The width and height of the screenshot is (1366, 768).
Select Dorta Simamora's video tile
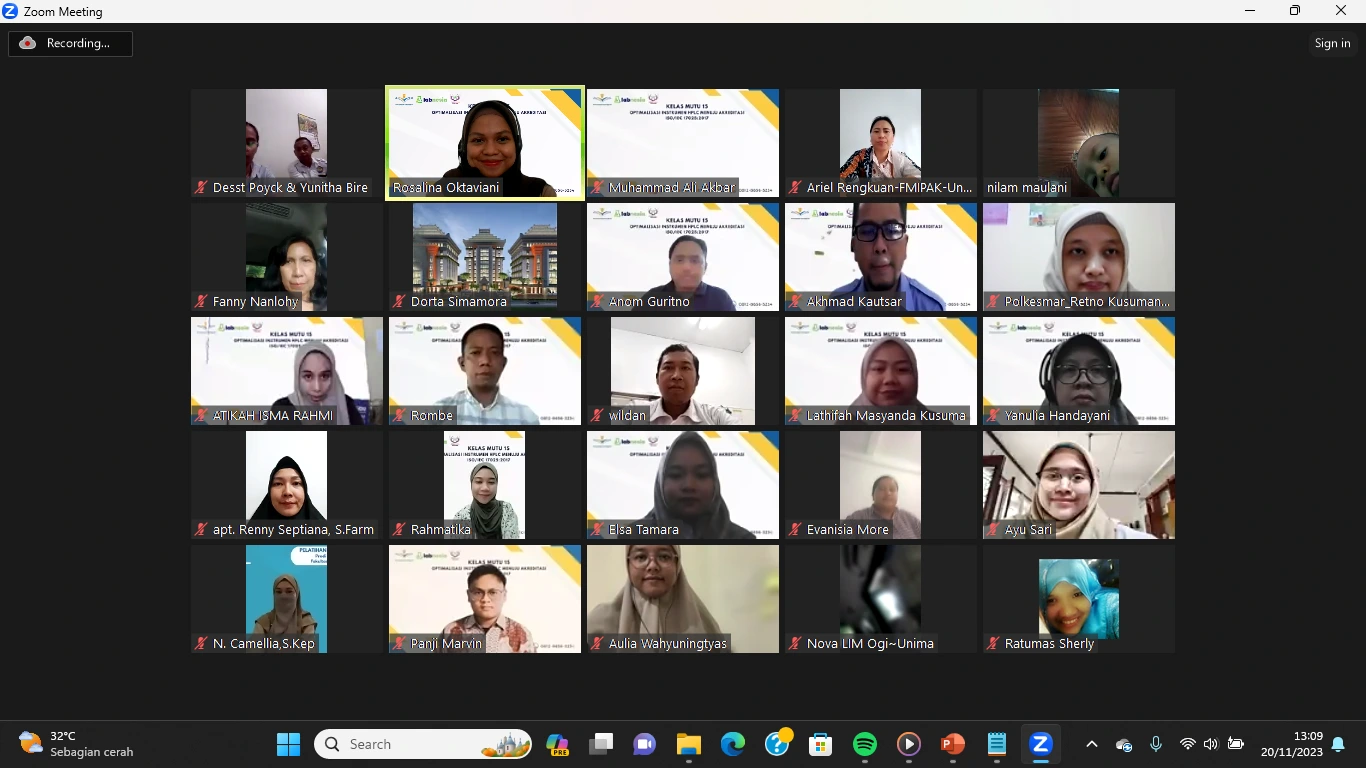pos(484,256)
